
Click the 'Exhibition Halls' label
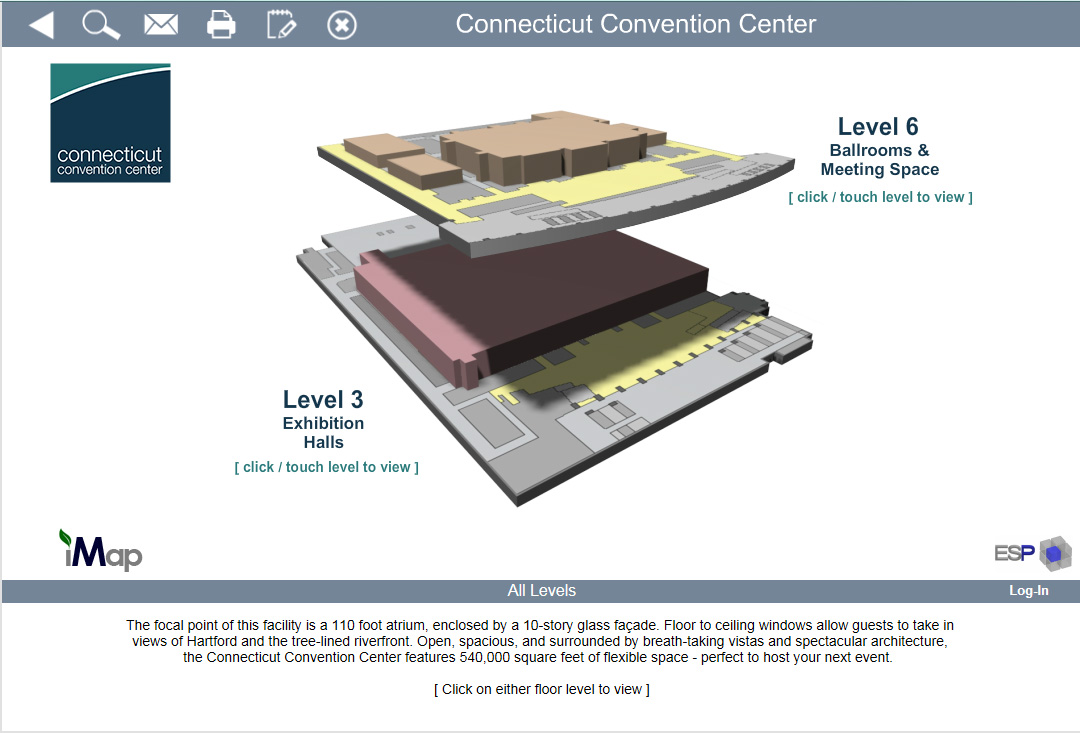click(x=323, y=433)
